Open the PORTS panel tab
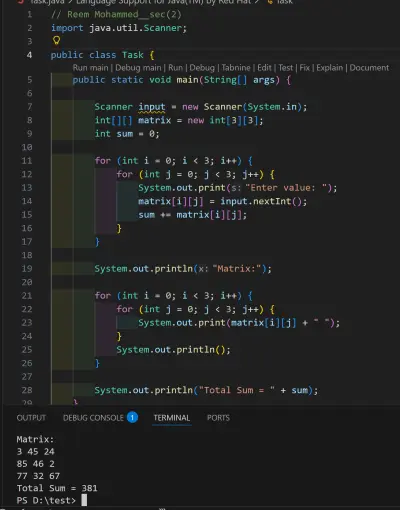 (218, 418)
